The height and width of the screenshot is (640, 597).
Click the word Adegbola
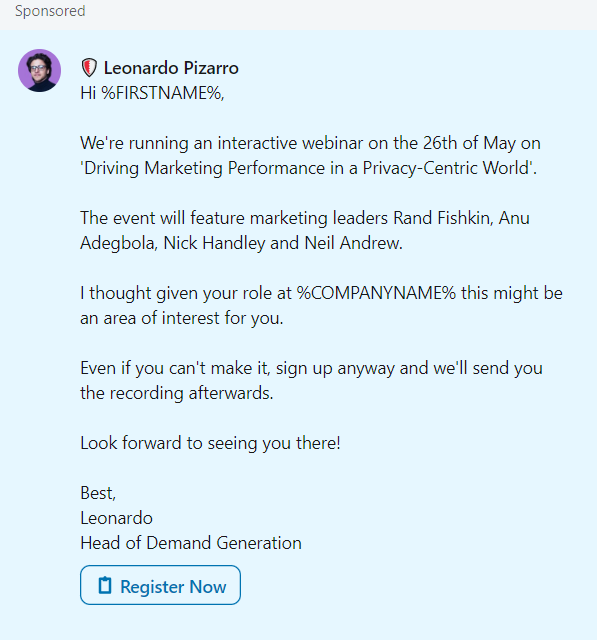click(118, 243)
